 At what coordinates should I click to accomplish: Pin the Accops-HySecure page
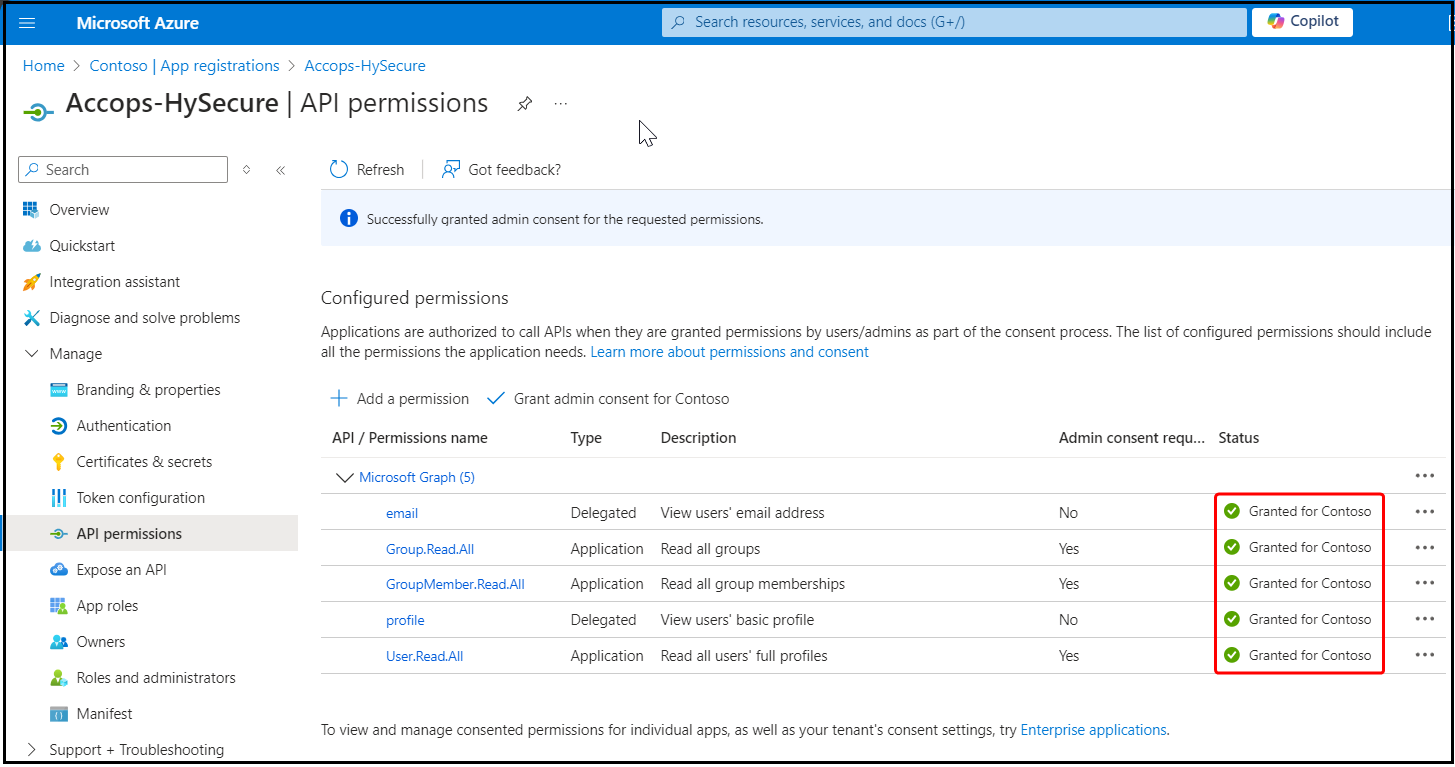tap(524, 104)
